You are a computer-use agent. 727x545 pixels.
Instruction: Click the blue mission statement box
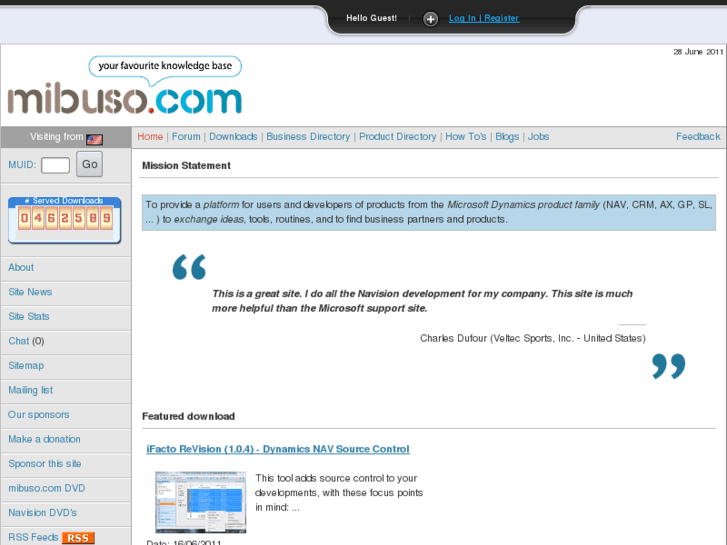click(x=429, y=212)
